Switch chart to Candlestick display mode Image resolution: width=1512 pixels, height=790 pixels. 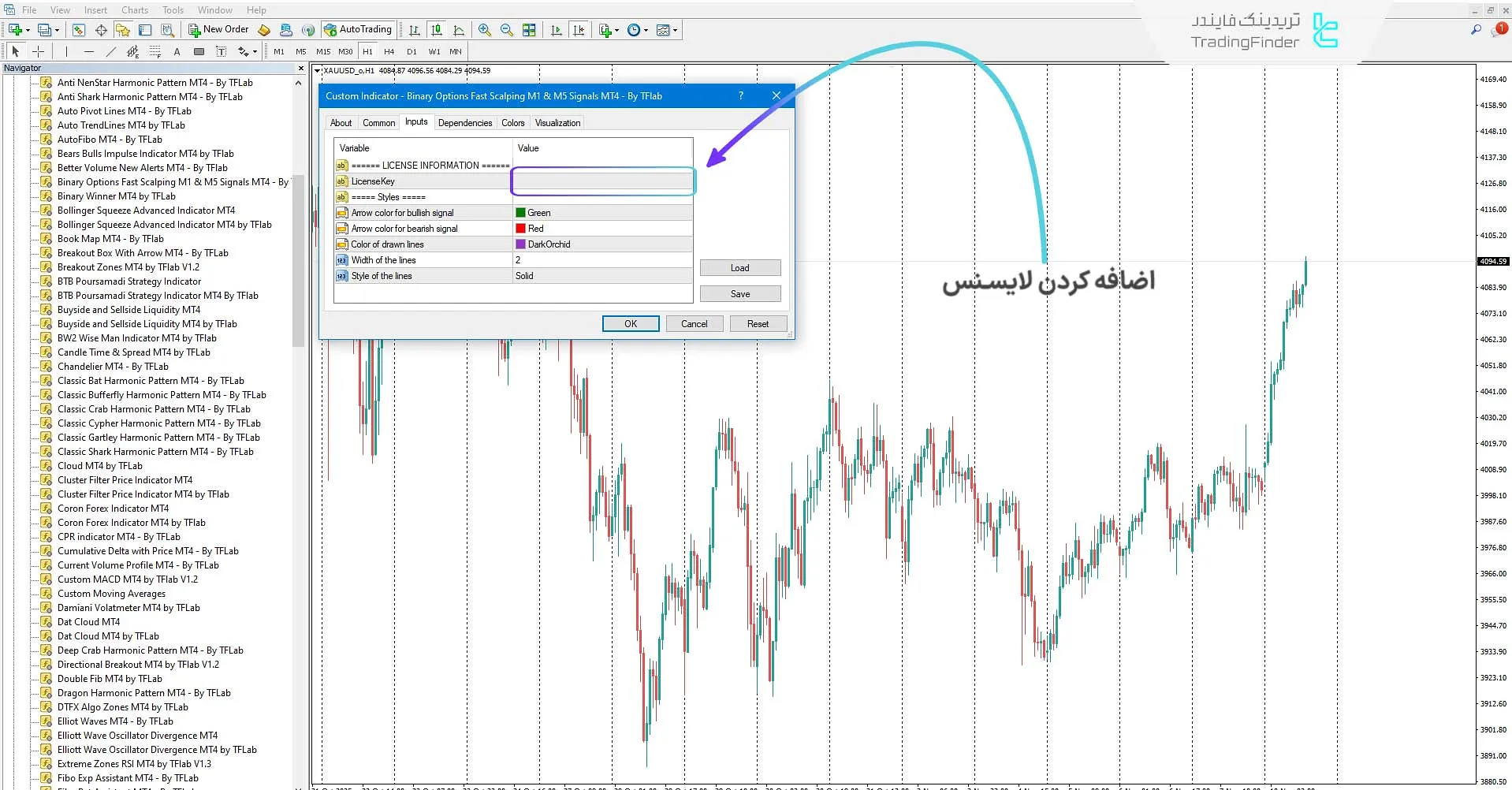[x=437, y=30]
